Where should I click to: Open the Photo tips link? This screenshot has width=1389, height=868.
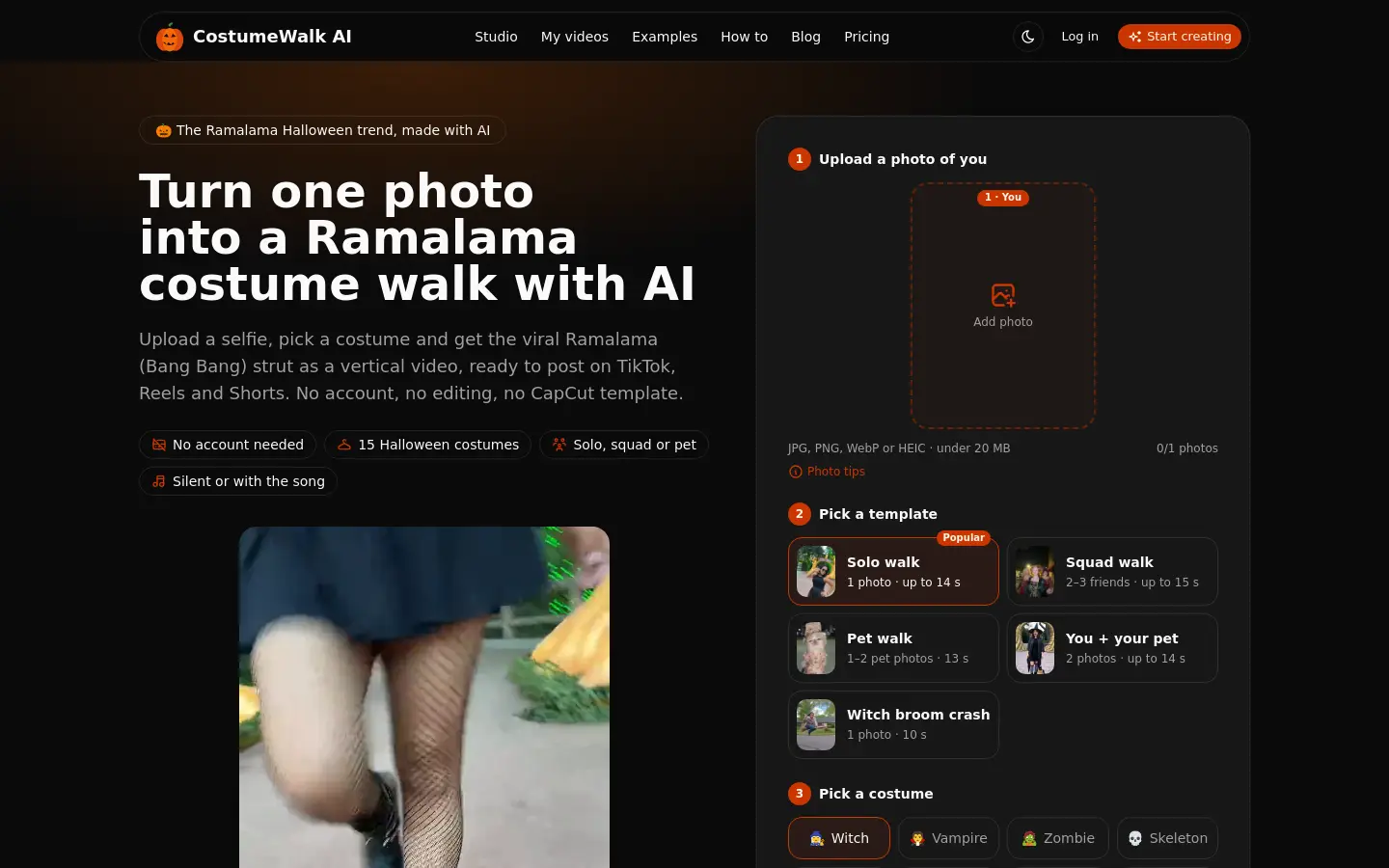click(x=827, y=472)
